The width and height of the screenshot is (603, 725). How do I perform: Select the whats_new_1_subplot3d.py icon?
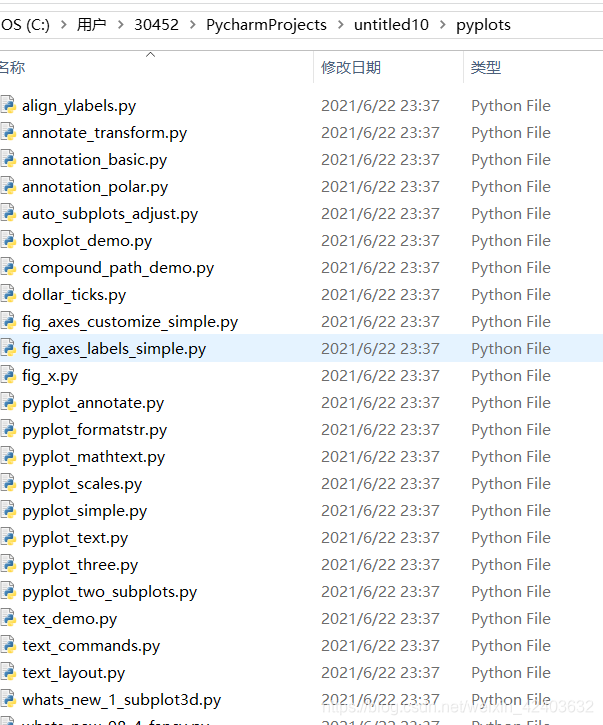coord(8,699)
